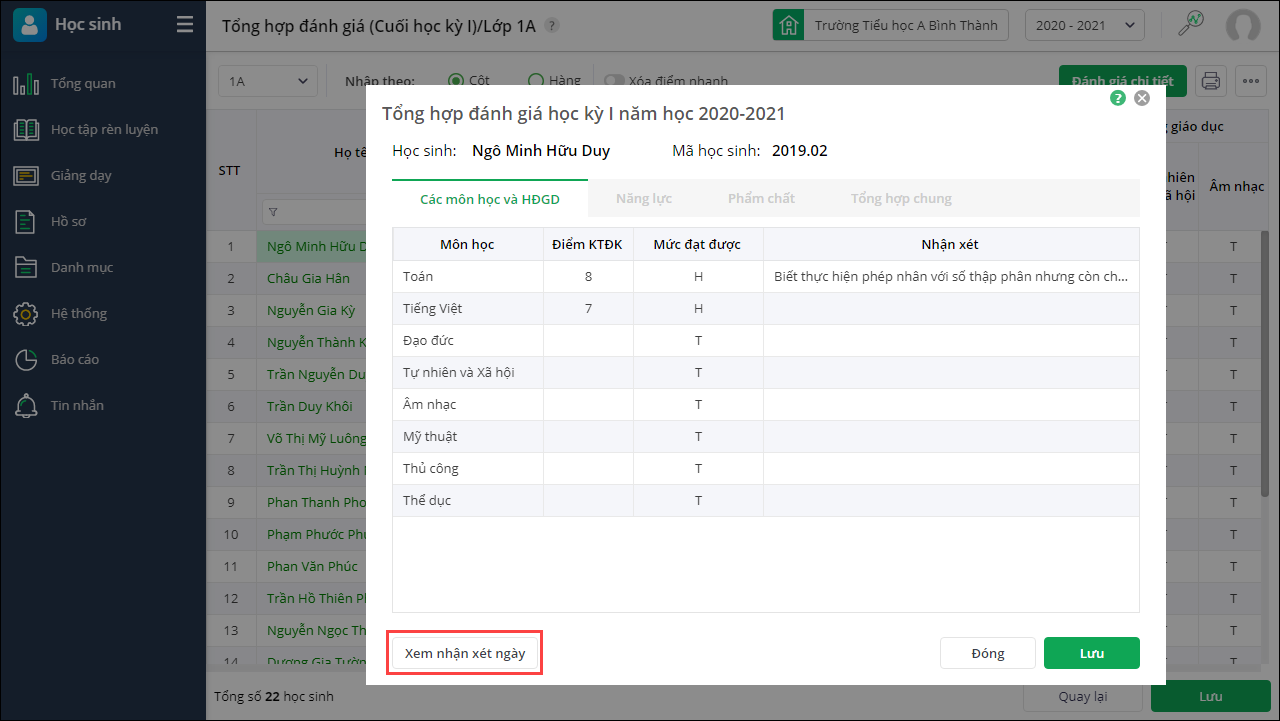Click the Xem nhận xét ngày button

[x=466, y=653]
